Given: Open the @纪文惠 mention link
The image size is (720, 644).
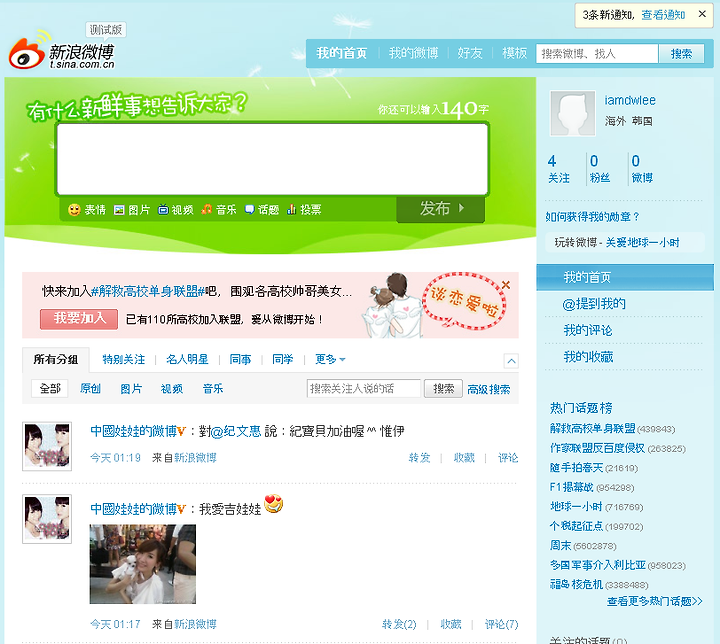Looking at the screenshot, I should coord(236,431).
